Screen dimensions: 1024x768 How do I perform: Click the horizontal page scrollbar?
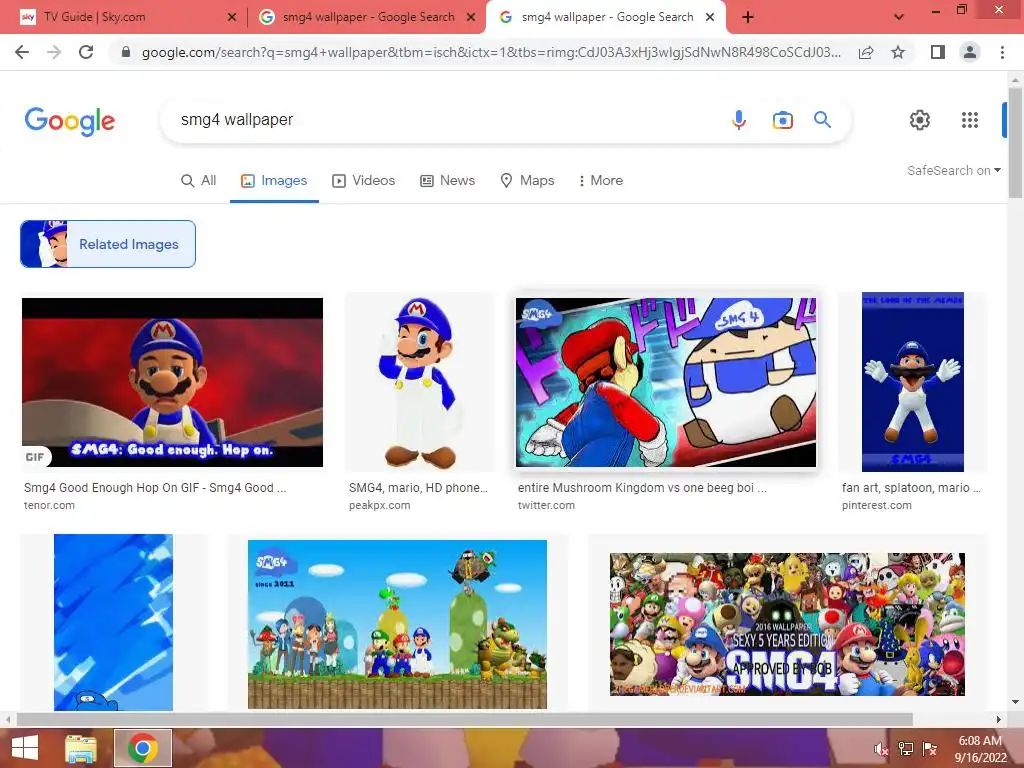464,719
